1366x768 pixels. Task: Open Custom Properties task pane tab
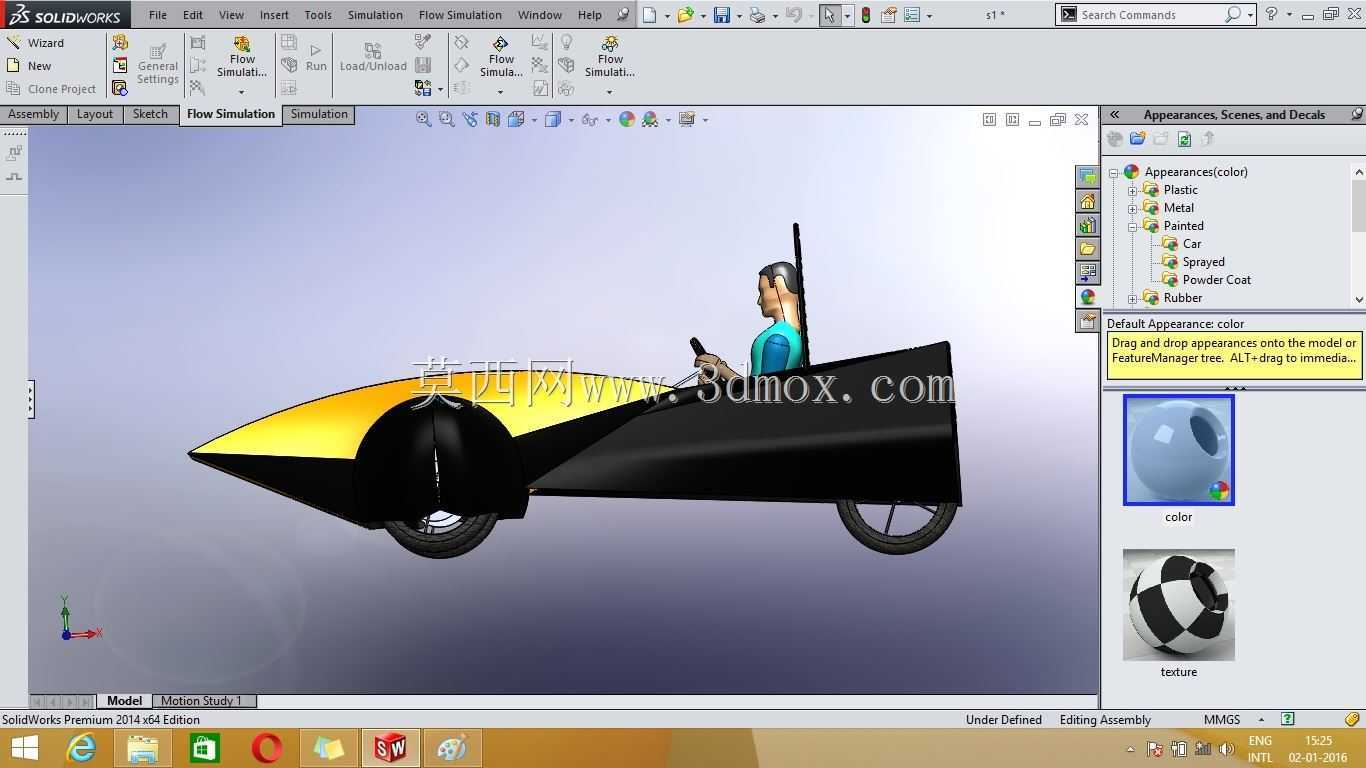(1087, 321)
